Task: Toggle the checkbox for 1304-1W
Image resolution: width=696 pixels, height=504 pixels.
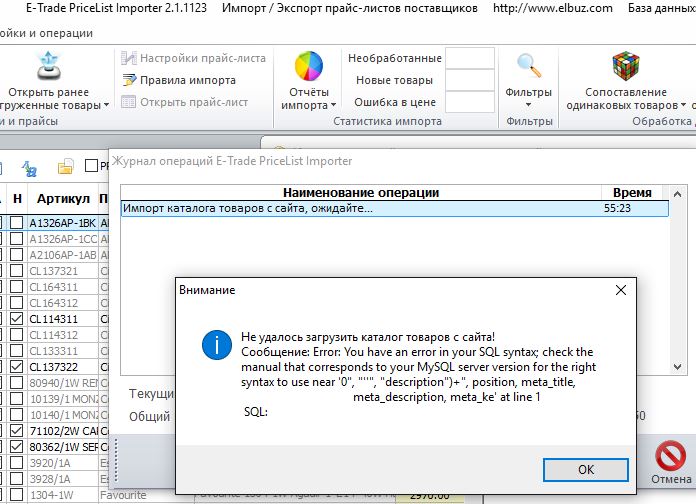Action: 17,495
